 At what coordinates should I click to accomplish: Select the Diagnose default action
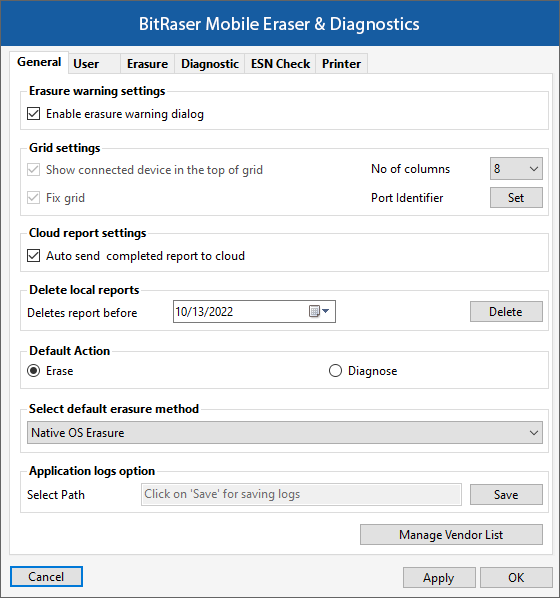335,371
